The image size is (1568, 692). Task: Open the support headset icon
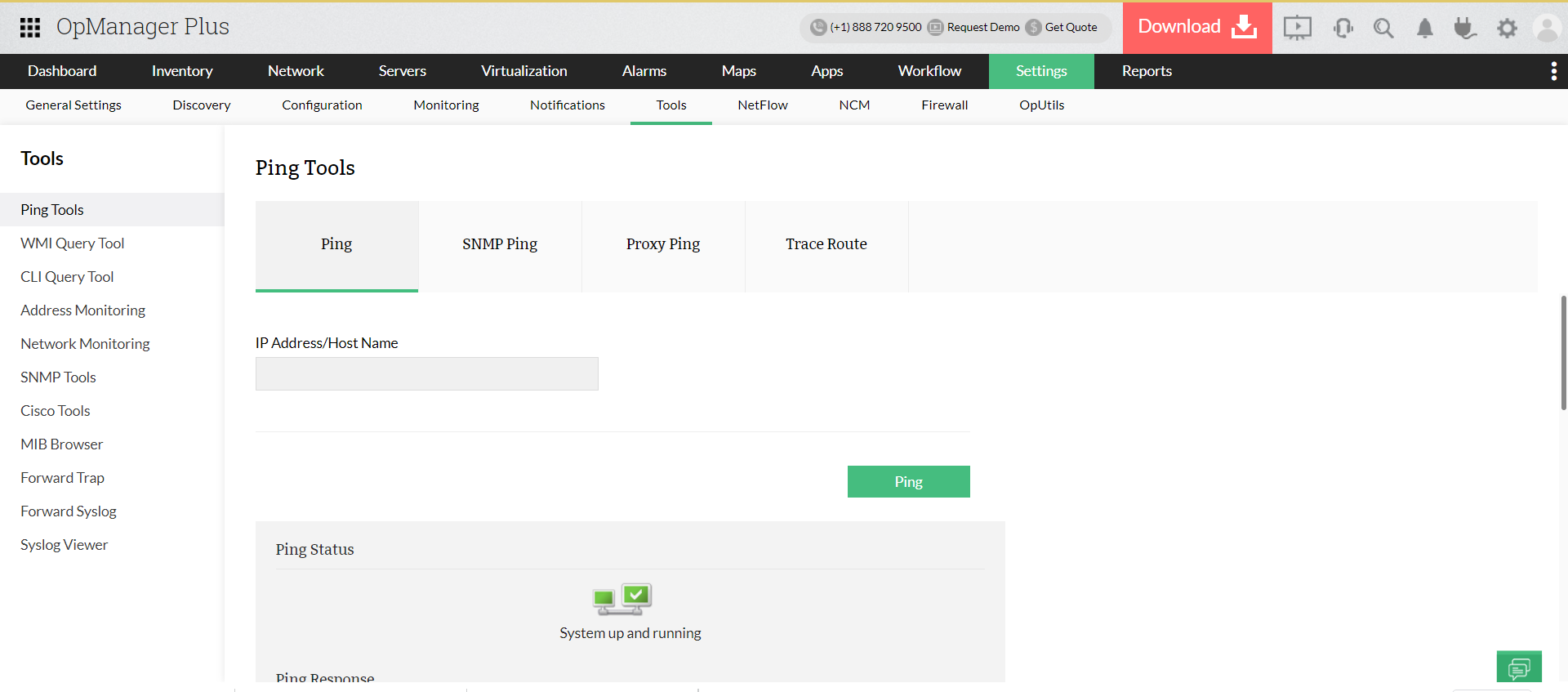(1343, 29)
